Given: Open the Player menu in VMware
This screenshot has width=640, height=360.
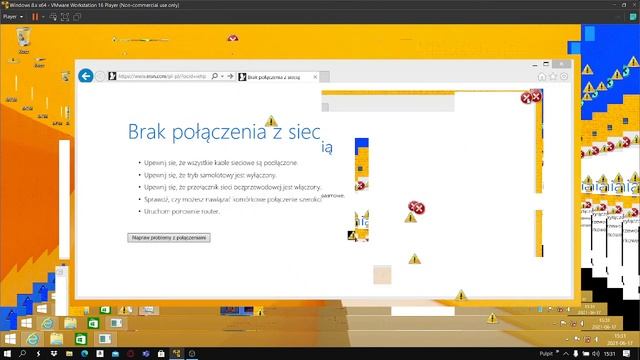Looking at the screenshot, I should pos(13,17).
